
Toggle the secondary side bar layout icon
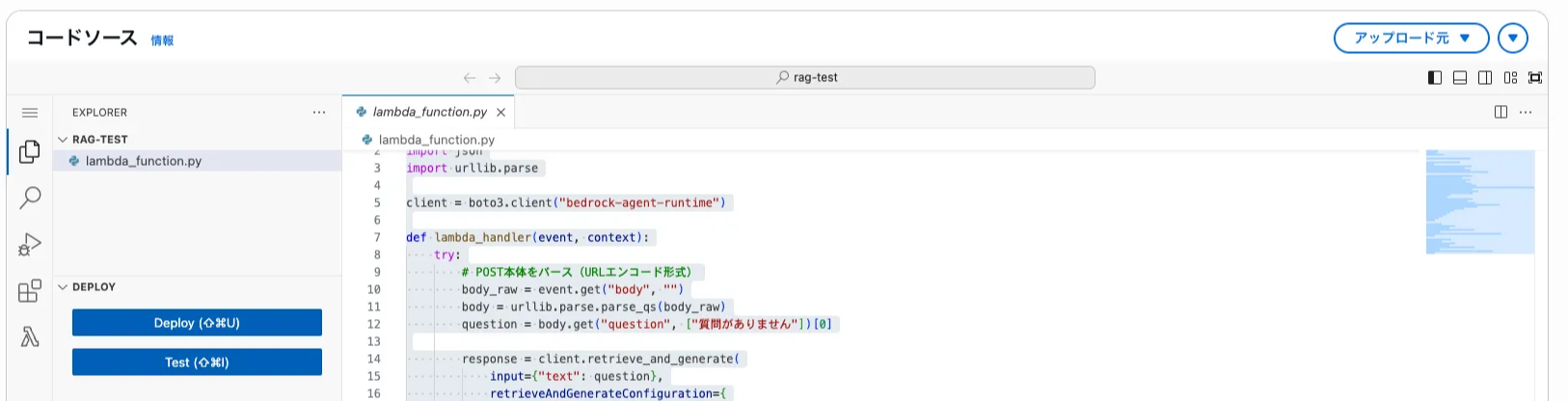tap(1485, 78)
